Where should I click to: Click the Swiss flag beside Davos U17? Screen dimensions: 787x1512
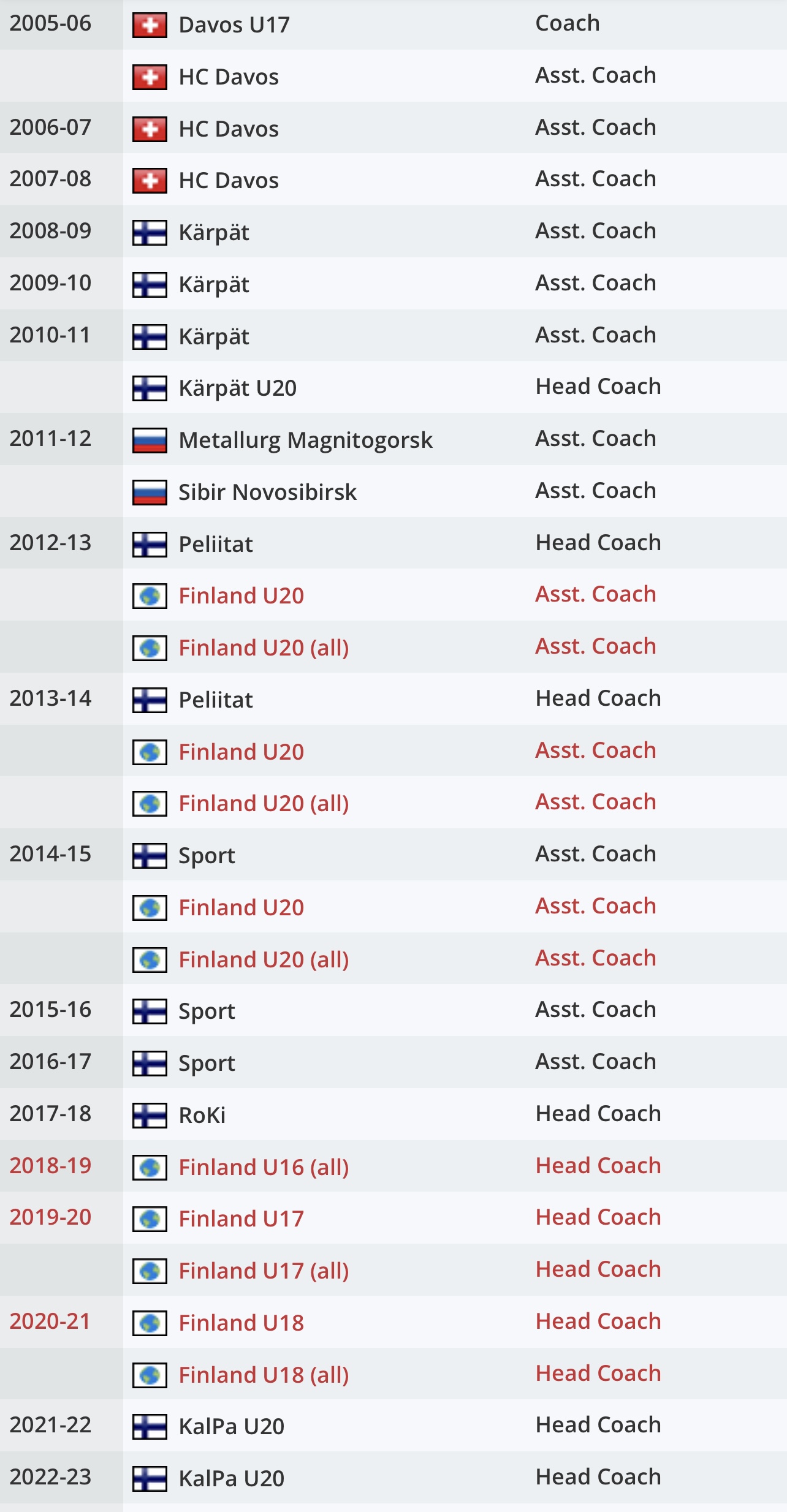150,26
